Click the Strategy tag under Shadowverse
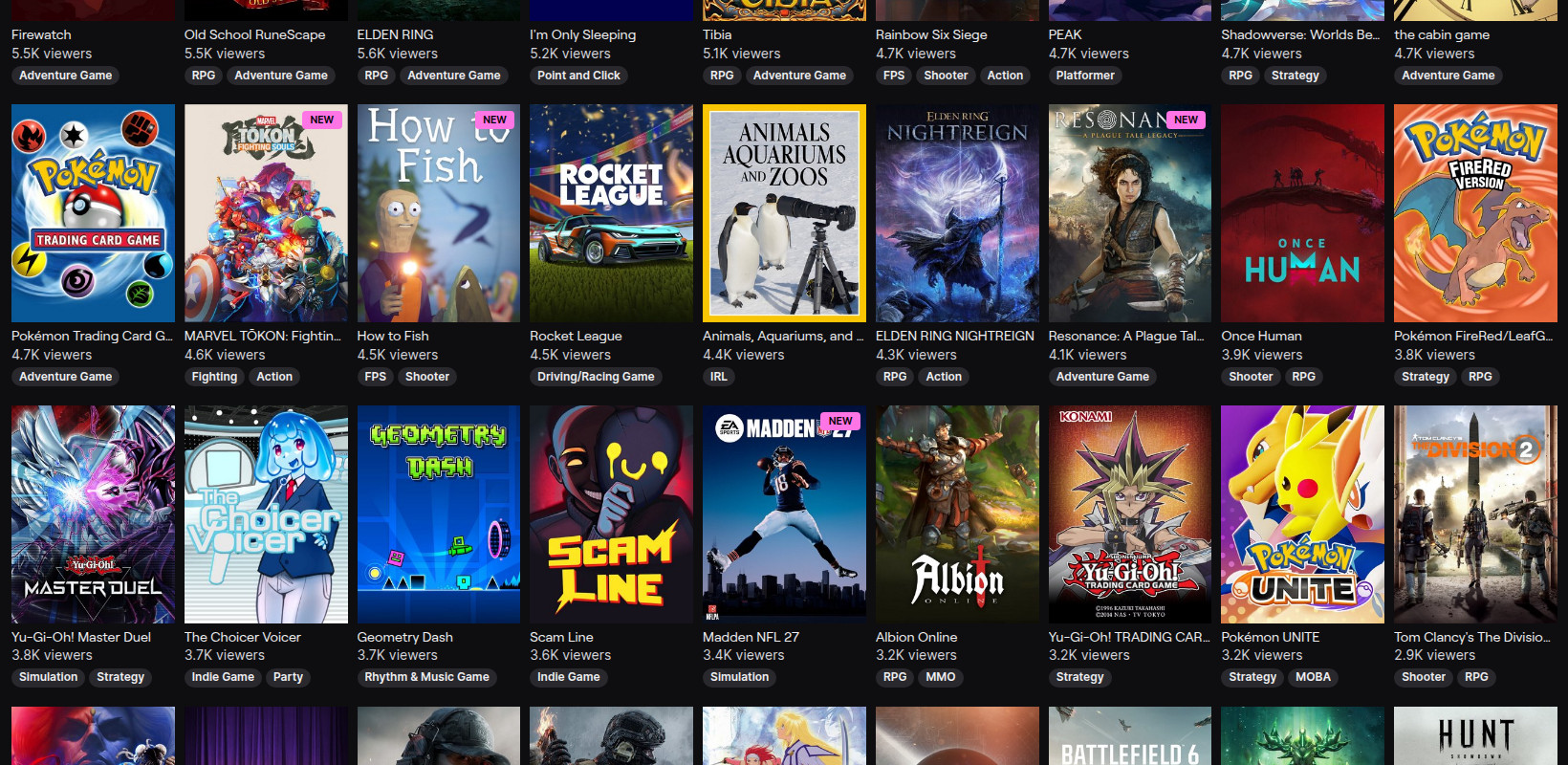1568x765 pixels. (x=1296, y=76)
